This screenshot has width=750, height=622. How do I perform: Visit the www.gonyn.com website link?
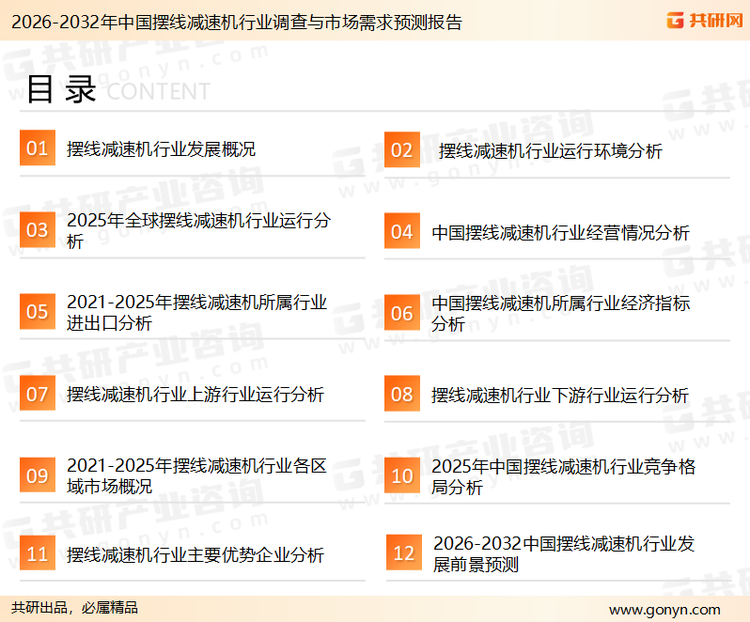click(x=664, y=609)
